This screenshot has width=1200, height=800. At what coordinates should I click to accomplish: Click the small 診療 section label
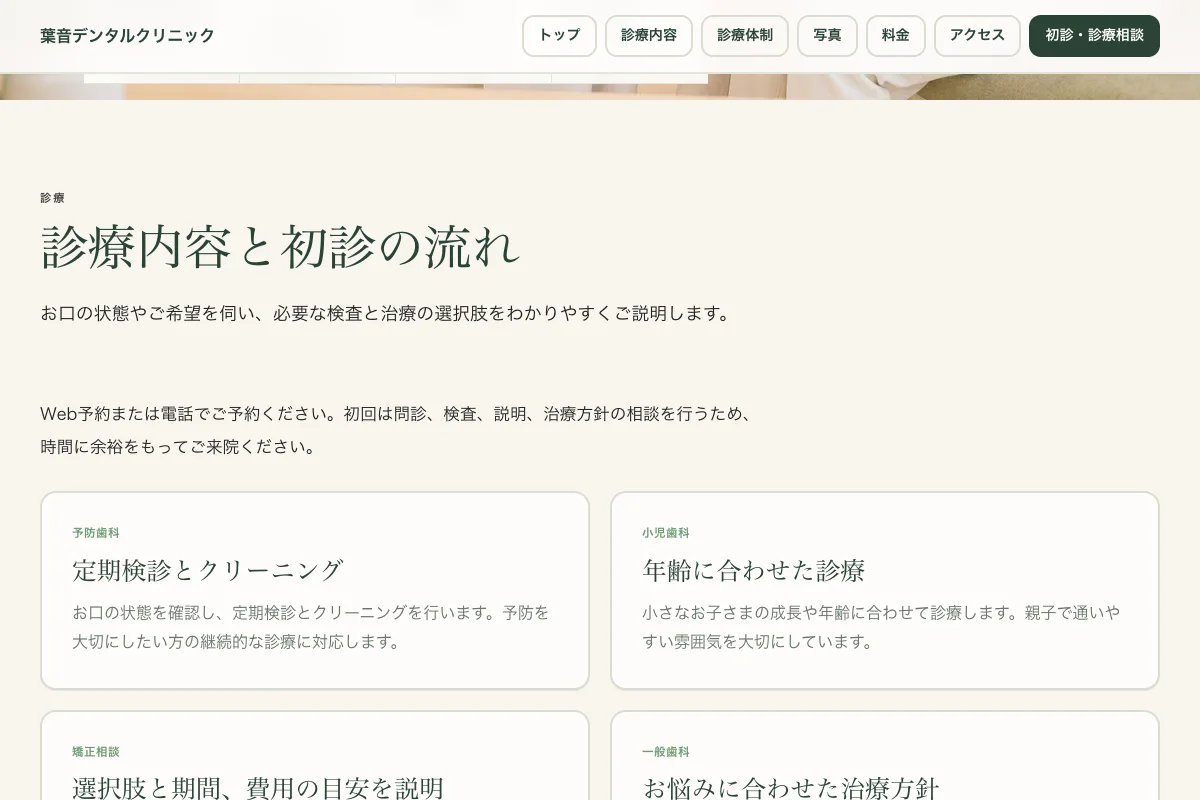tap(52, 198)
